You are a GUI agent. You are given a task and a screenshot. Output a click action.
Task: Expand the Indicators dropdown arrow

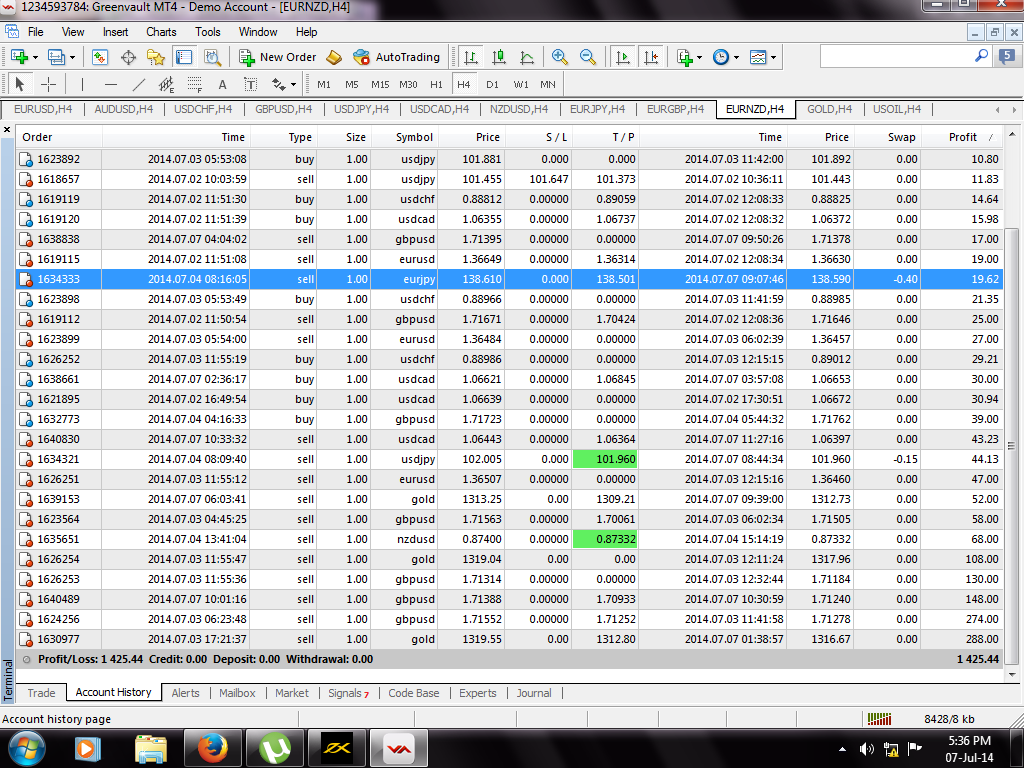click(699, 57)
